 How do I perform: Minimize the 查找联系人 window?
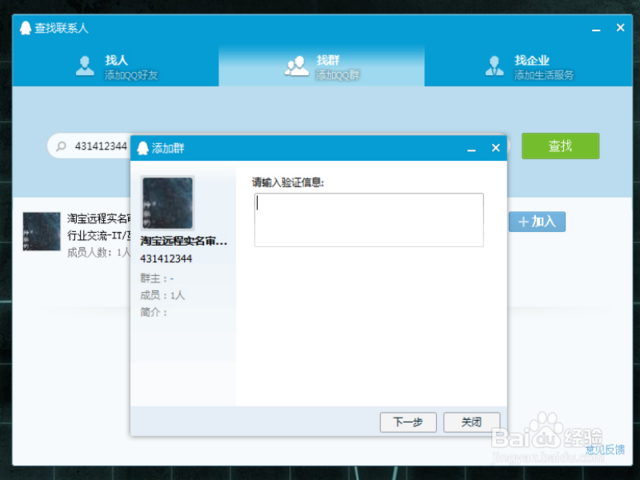(596, 29)
